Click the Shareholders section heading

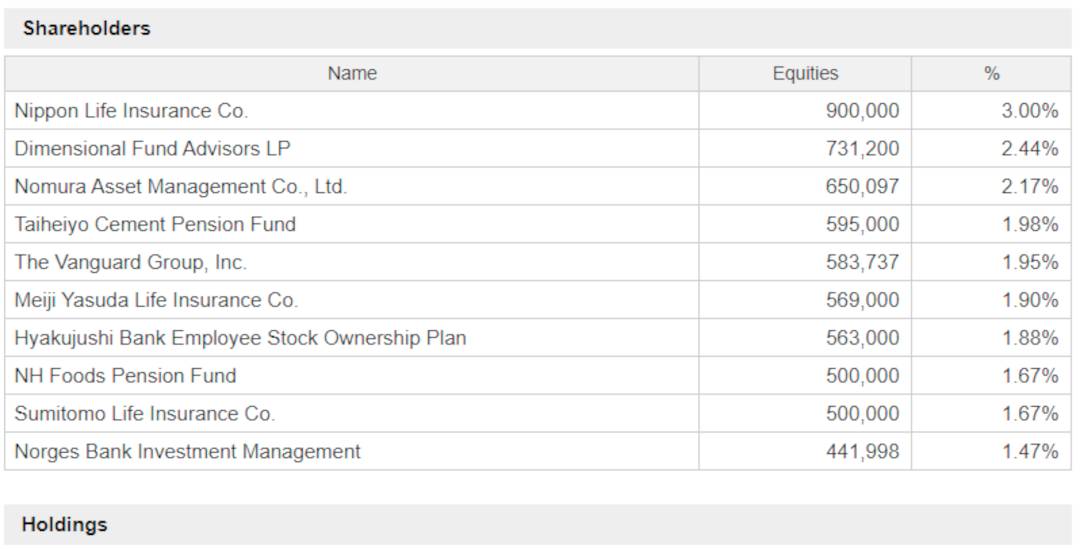86,28
